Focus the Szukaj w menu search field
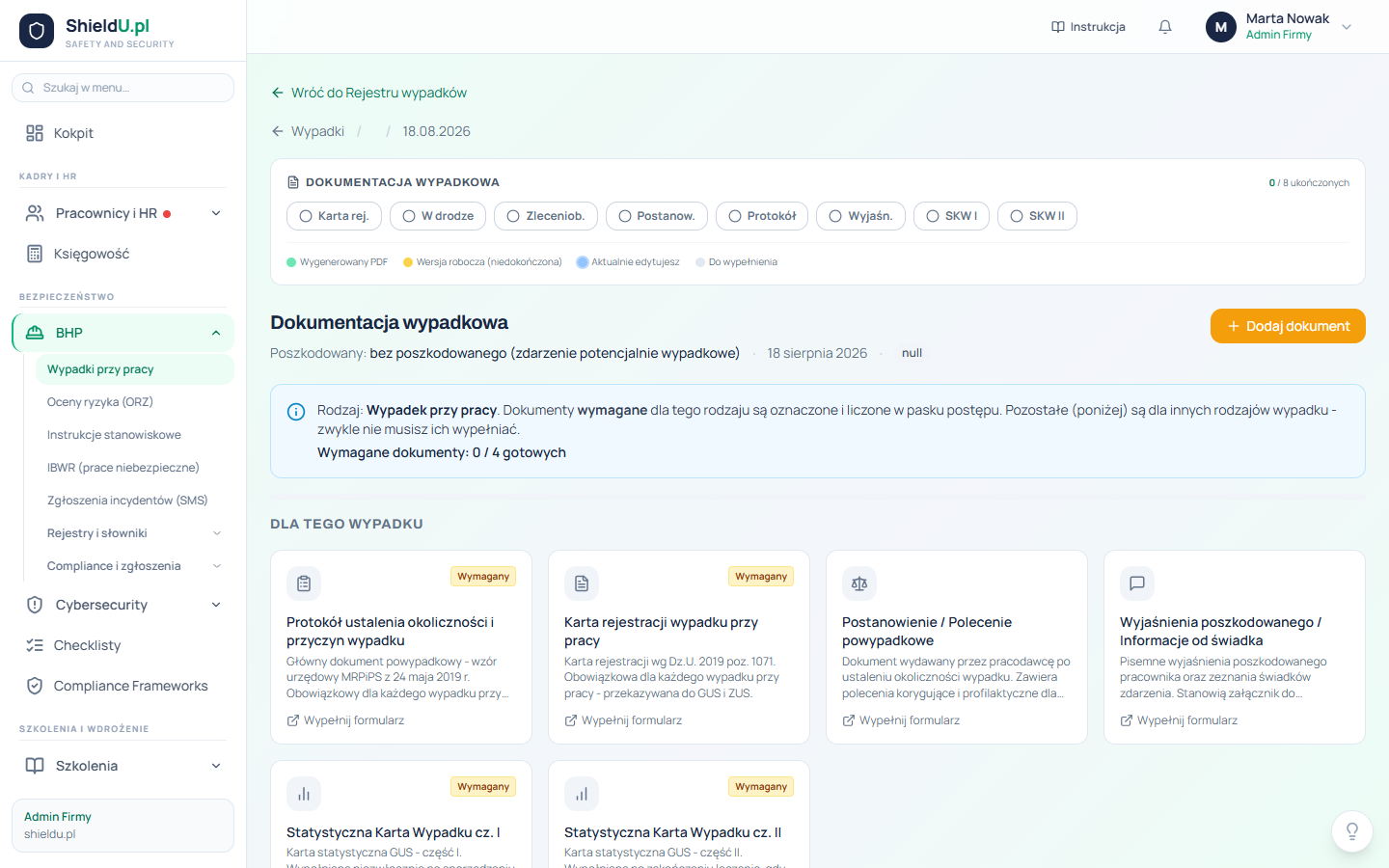 coord(123,88)
